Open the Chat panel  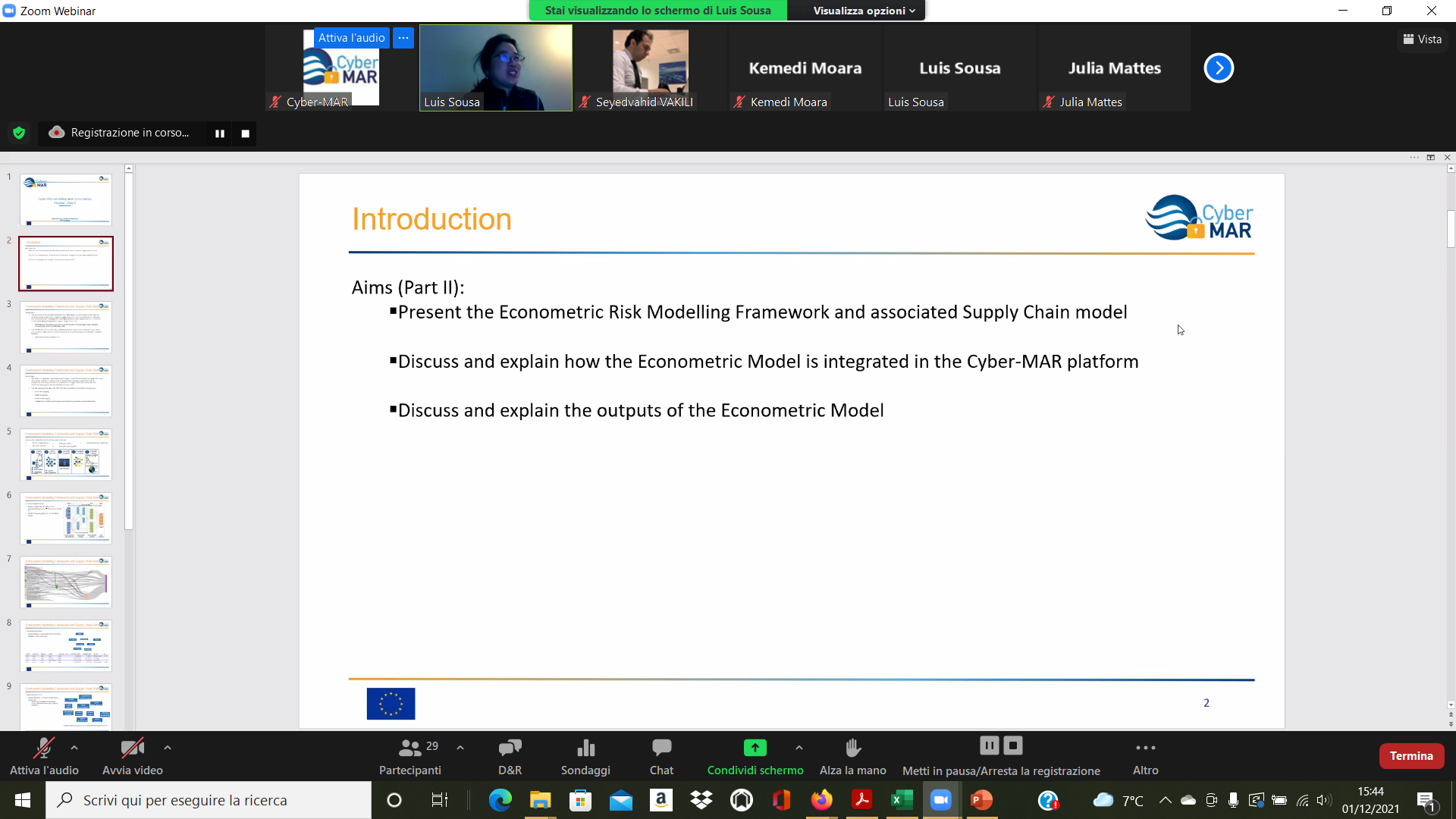coord(661,756)
